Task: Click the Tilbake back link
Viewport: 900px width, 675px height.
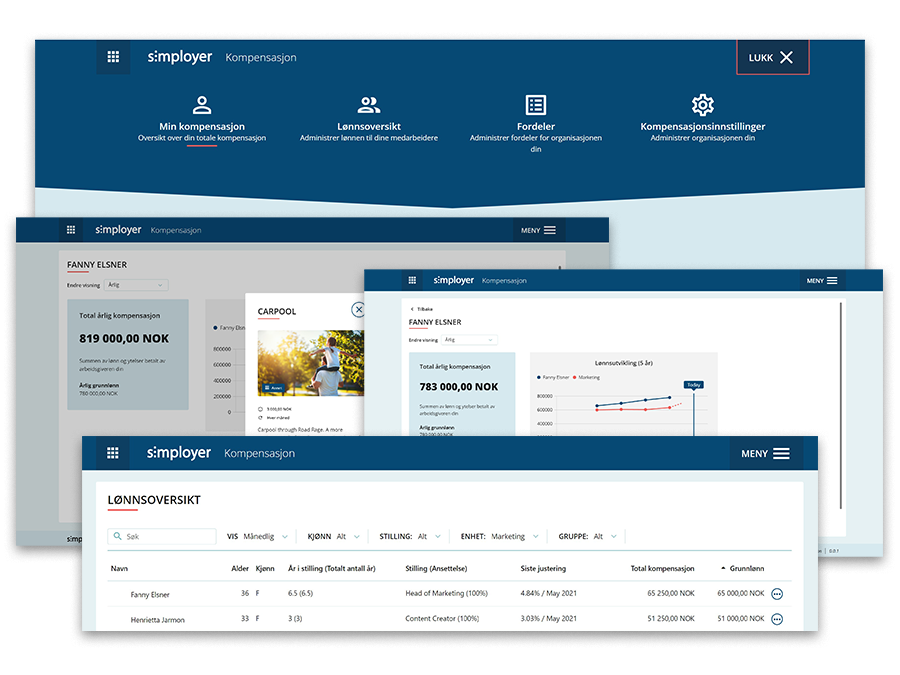Action: point(425,309)
